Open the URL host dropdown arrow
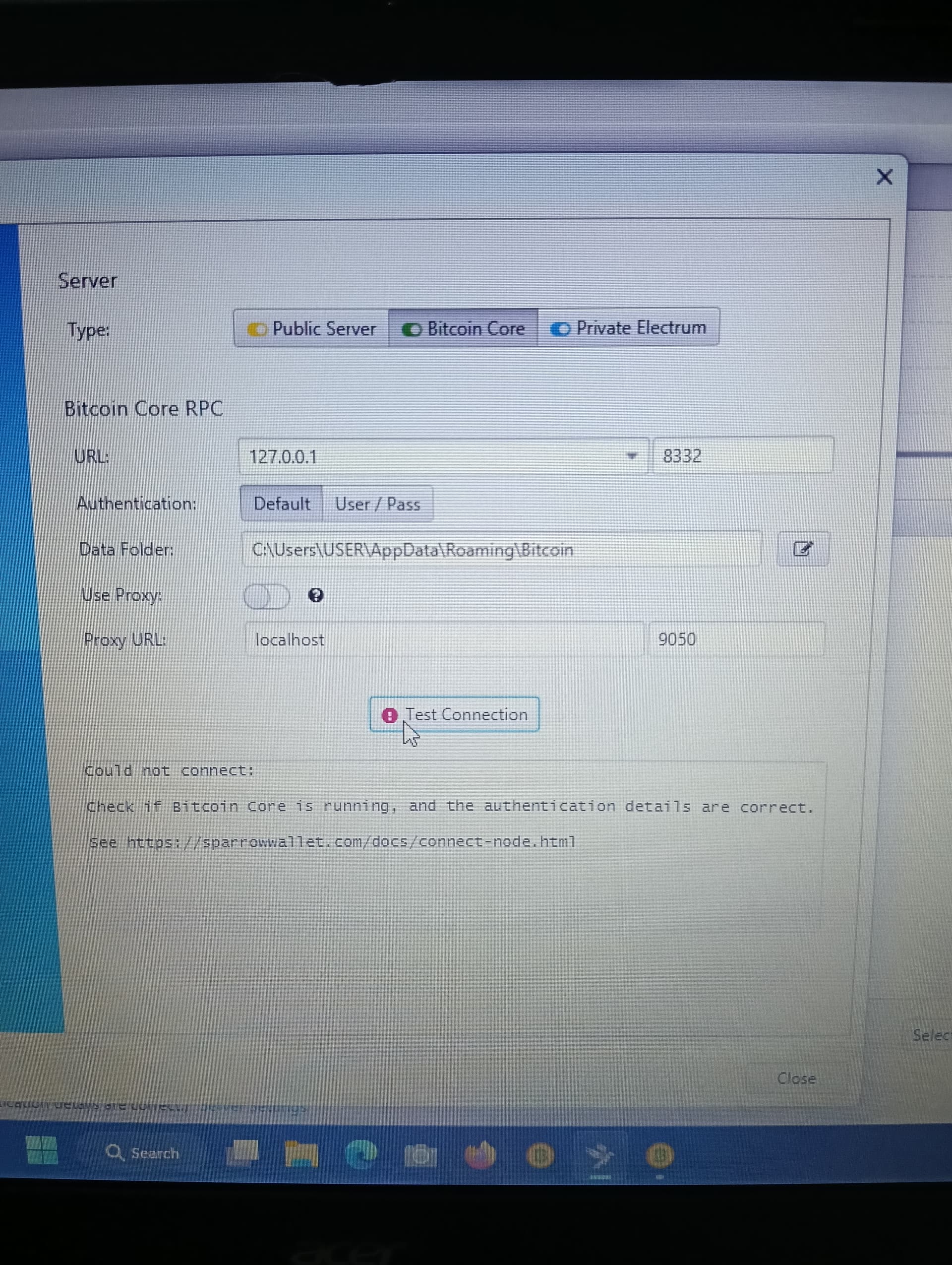The image size is (952, 1265). point(631,456)
